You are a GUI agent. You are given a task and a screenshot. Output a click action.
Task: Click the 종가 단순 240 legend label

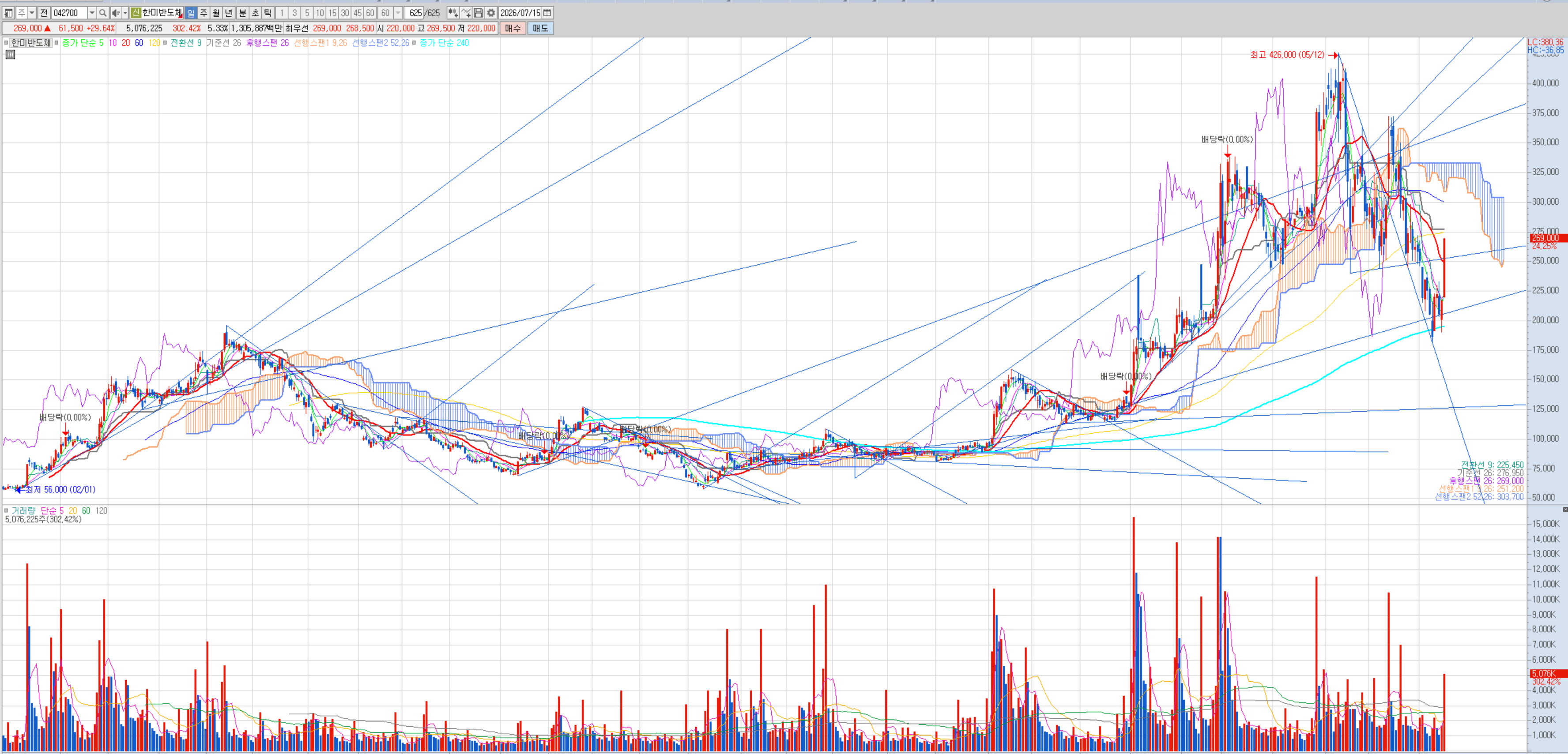[x=445, y=43]
